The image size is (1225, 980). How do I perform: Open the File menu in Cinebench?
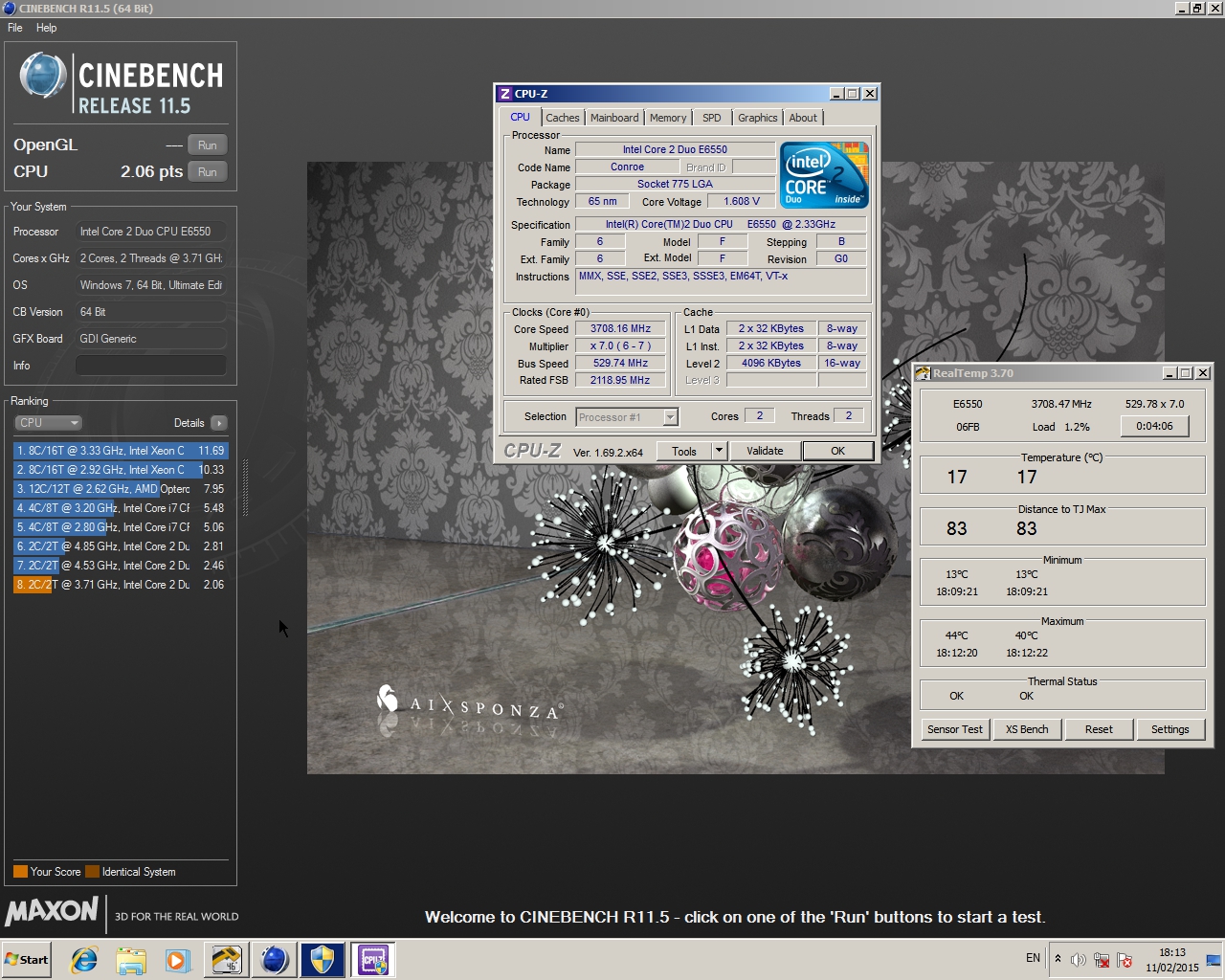(x=15, y=28)
